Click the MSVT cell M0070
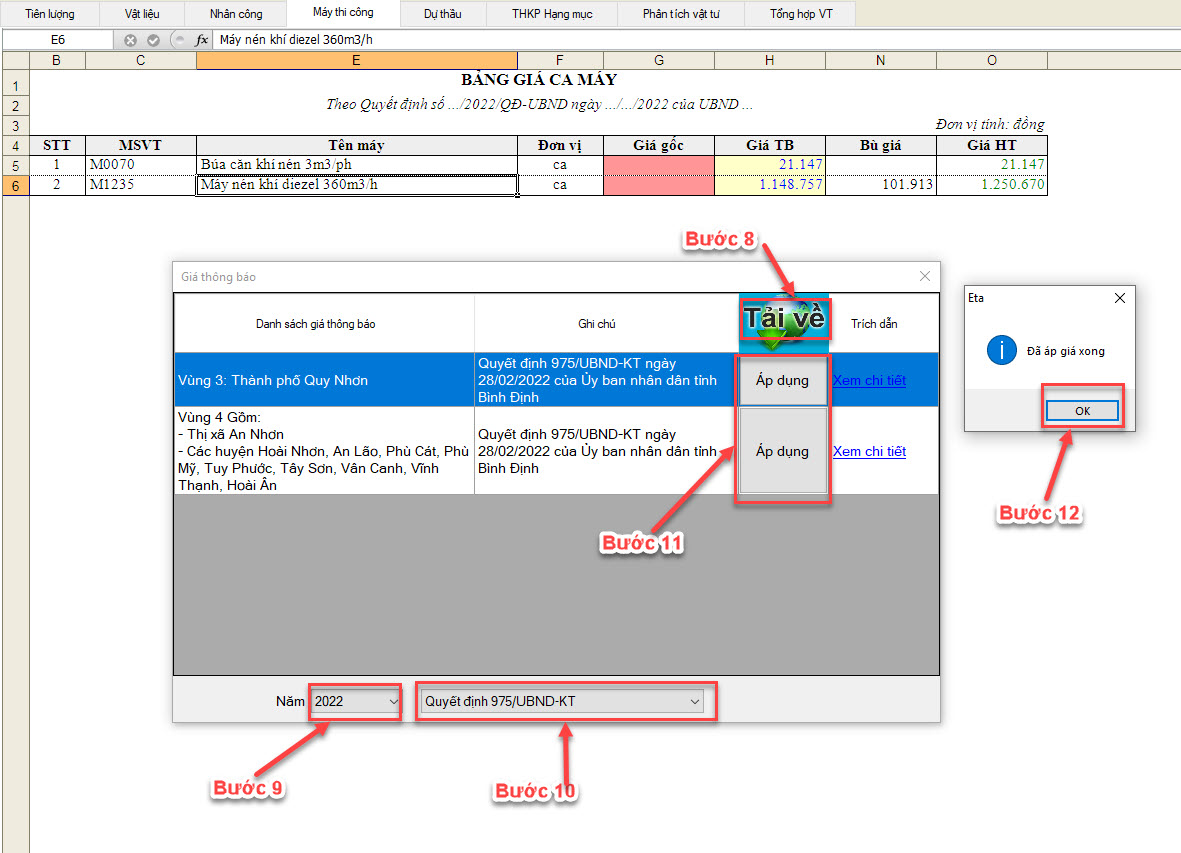This screenshot has width=1181, height=853. [140, 165]
